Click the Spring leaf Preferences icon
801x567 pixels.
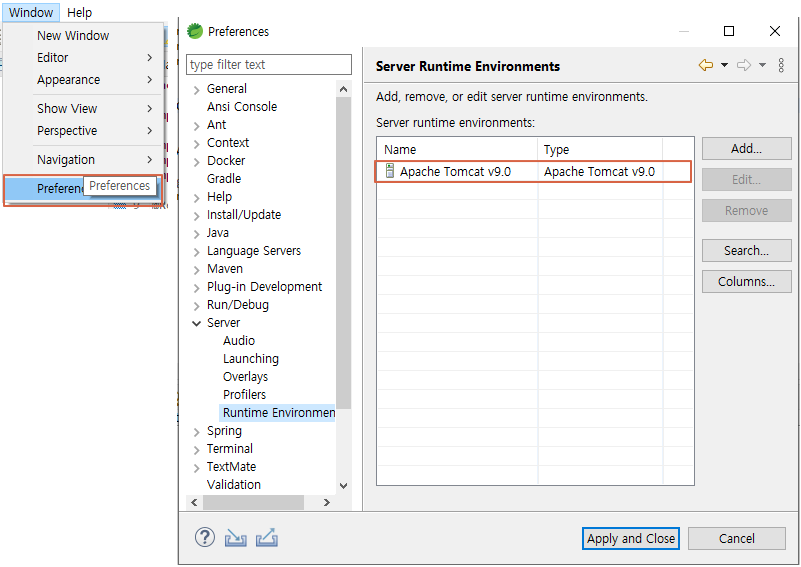195,31
